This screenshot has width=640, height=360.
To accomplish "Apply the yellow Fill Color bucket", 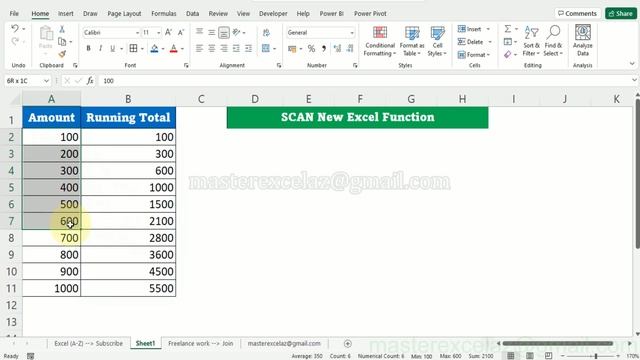I will [154, 49].
